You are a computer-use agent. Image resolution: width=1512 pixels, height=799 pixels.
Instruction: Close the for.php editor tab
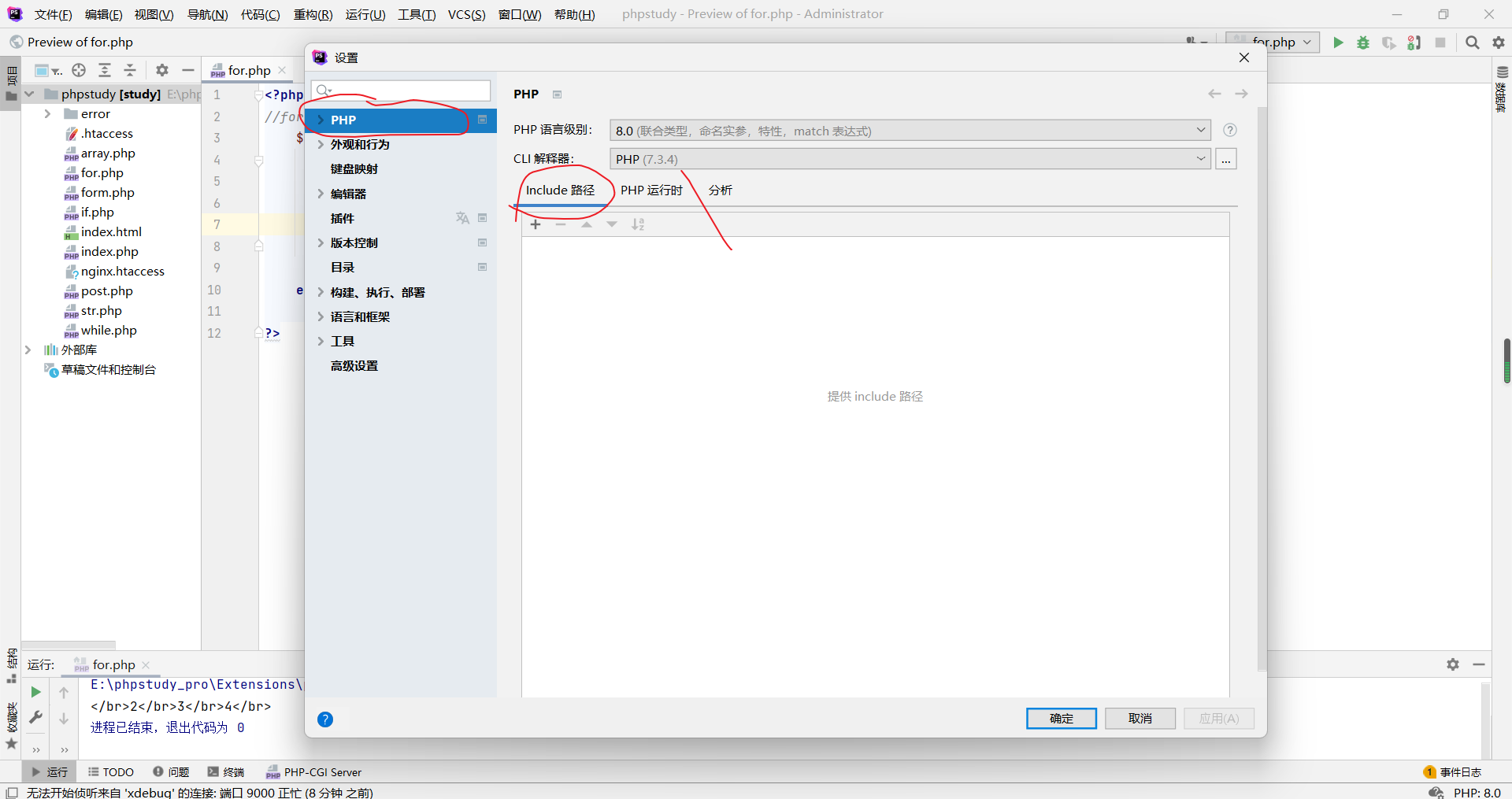pos(283,70)
